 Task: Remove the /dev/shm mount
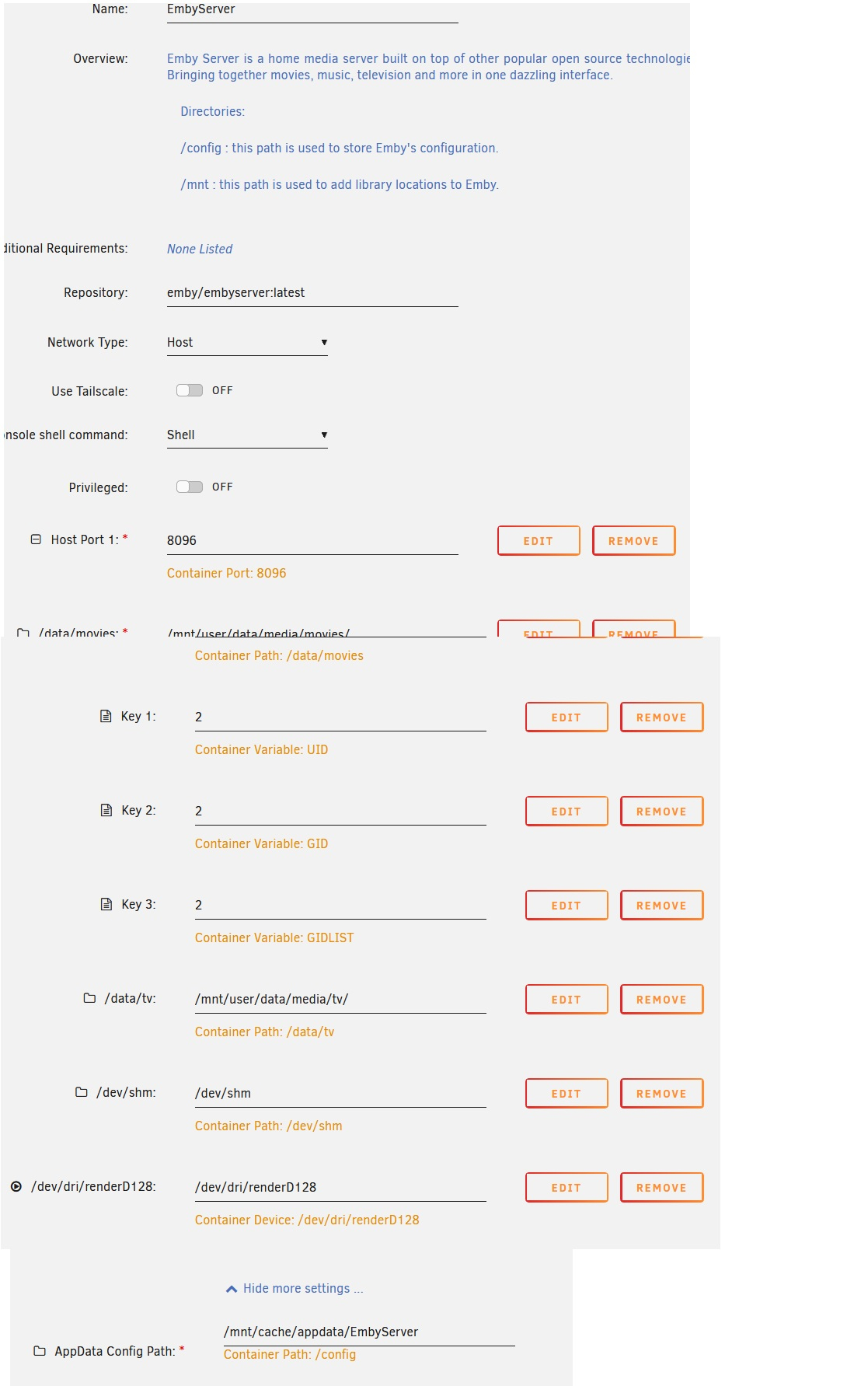661,1093
